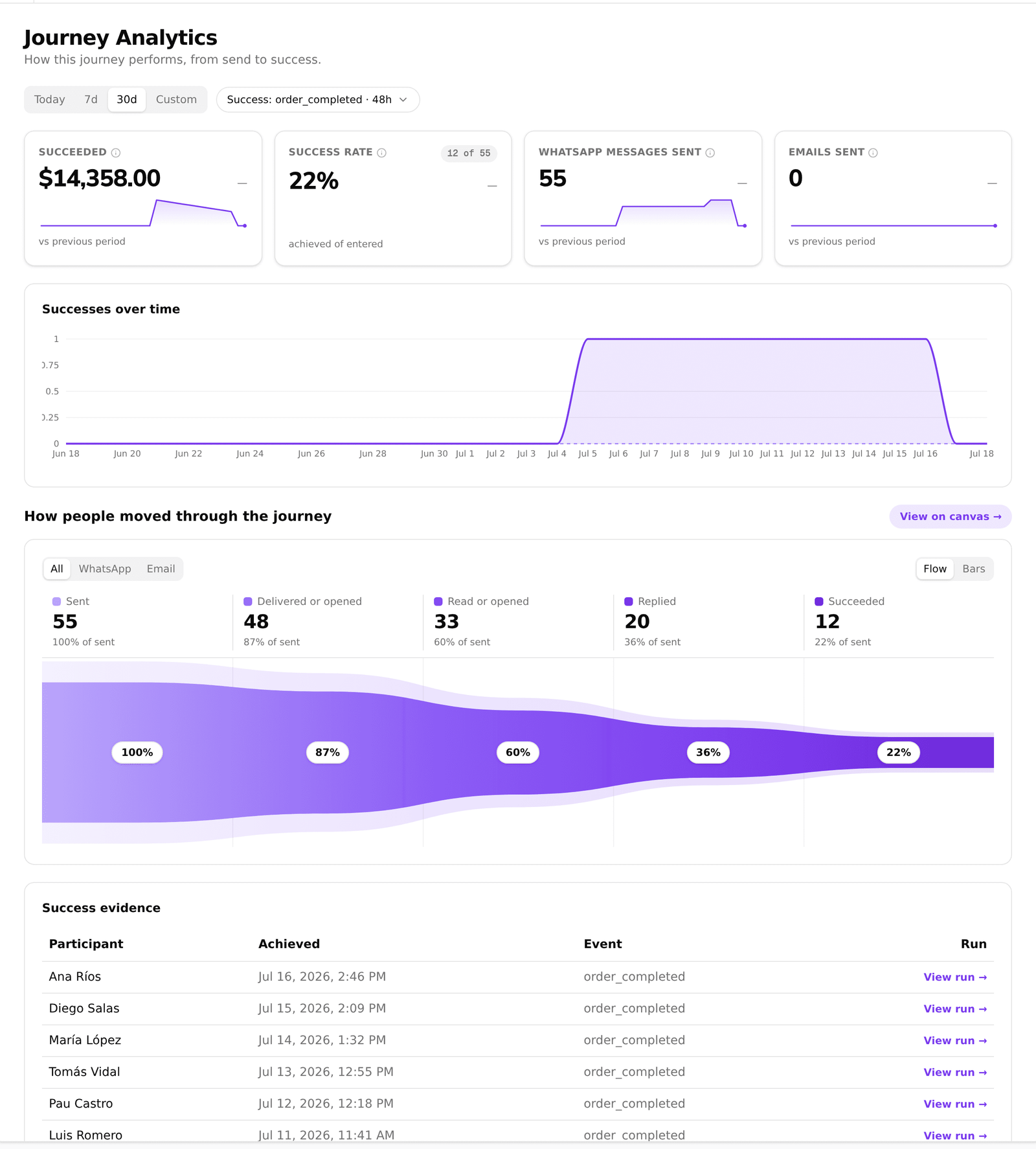Select the Email channel tab
The width and height of the screenshot is (1036, 1149).
[x=161, y=569]
